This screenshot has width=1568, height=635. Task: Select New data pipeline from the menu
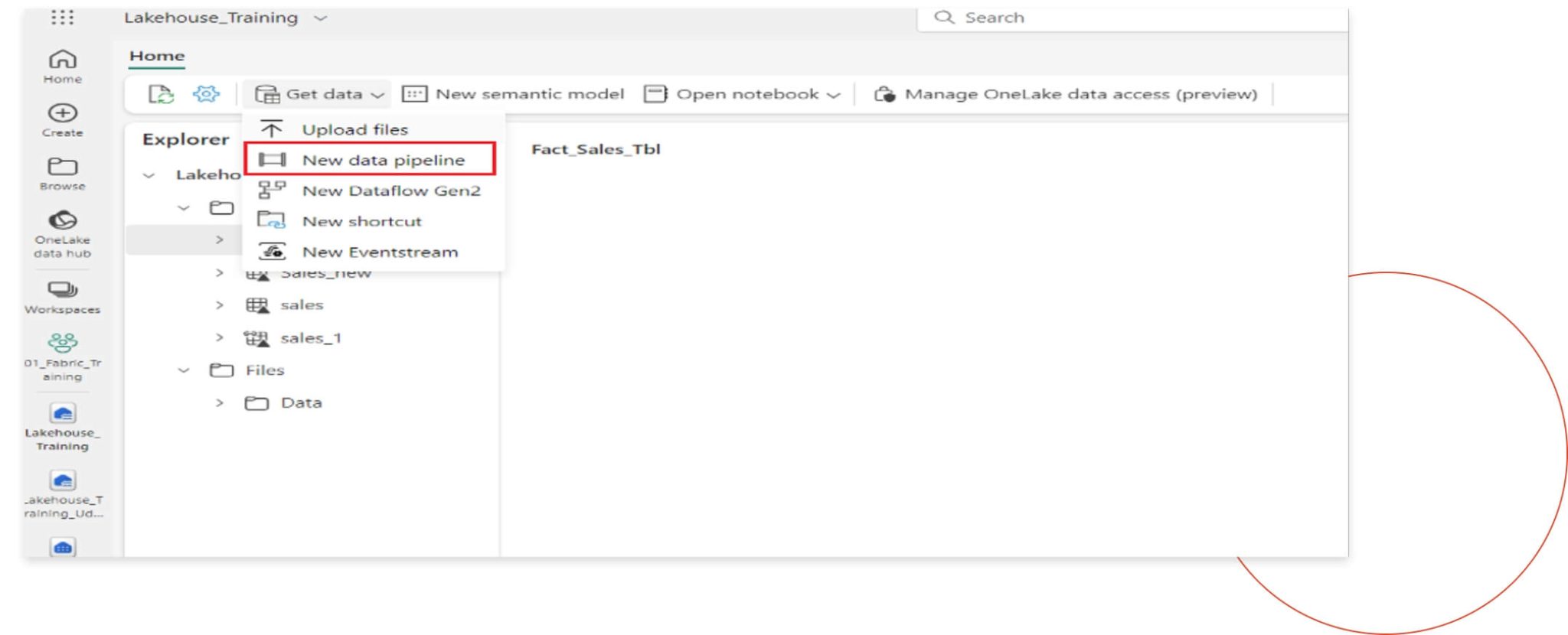click(370, 159)
